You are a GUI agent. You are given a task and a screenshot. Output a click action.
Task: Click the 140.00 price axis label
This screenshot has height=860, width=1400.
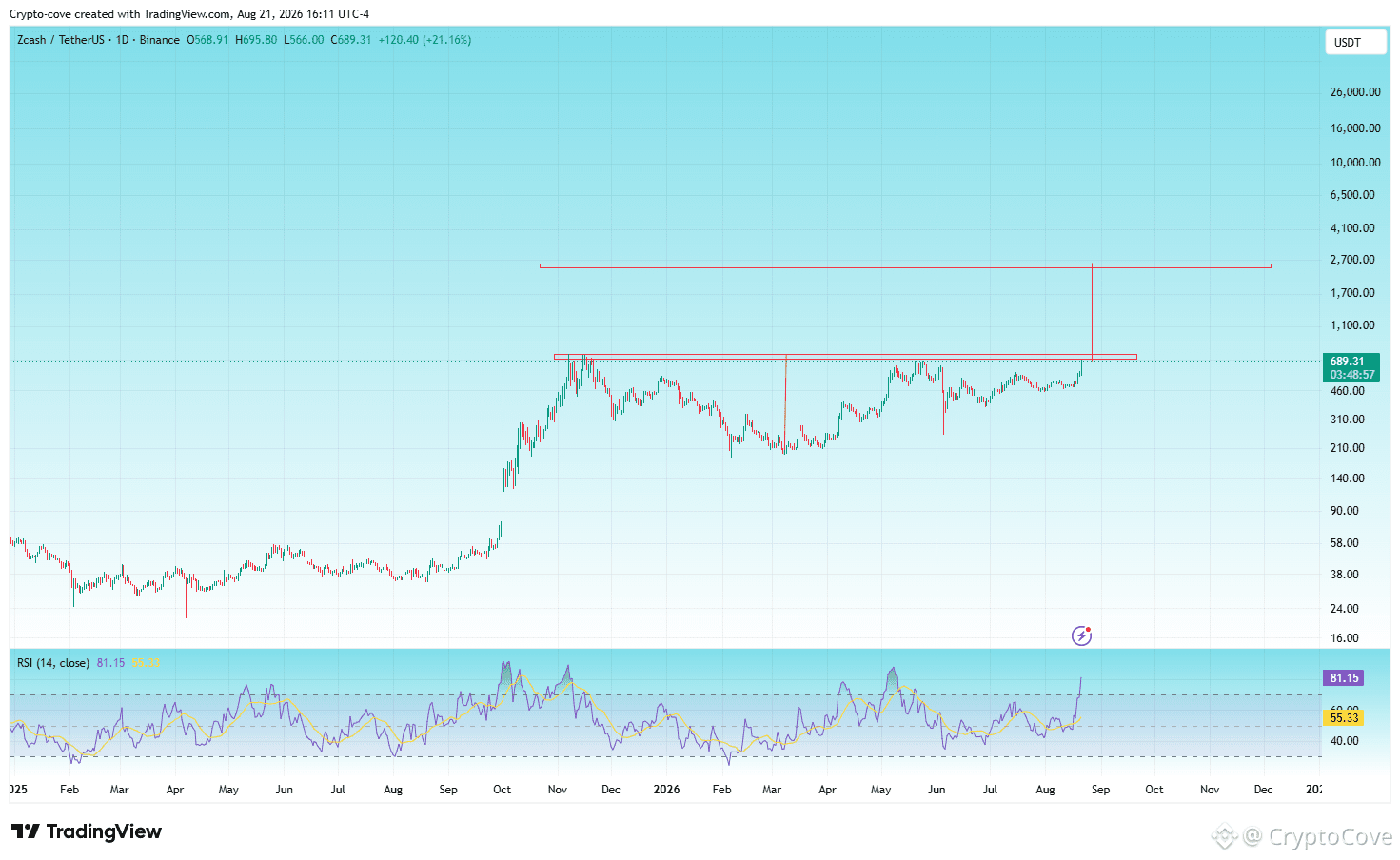[x=1348, y=479]
